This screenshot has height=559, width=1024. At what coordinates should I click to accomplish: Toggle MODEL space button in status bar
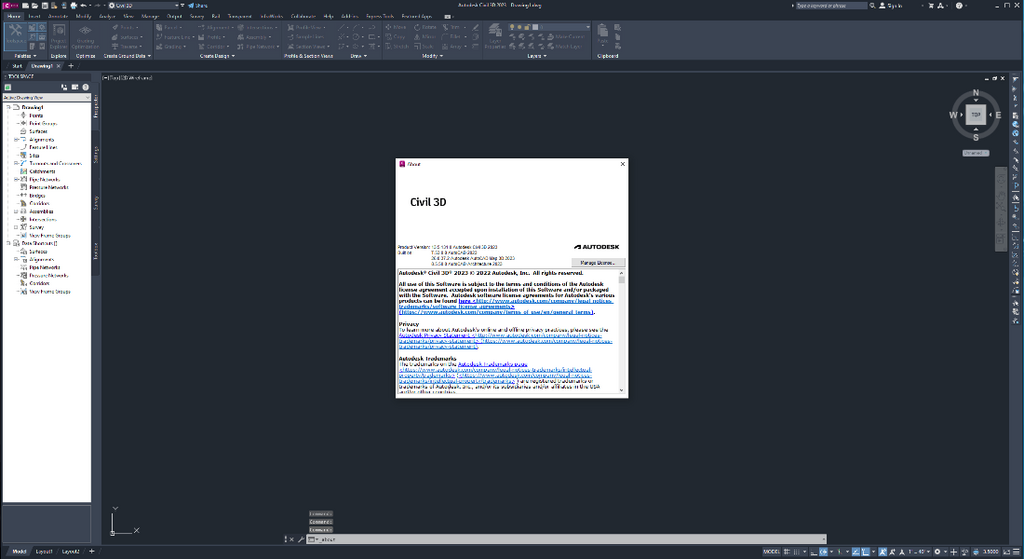pyautogui.click(x=771, y=552)
